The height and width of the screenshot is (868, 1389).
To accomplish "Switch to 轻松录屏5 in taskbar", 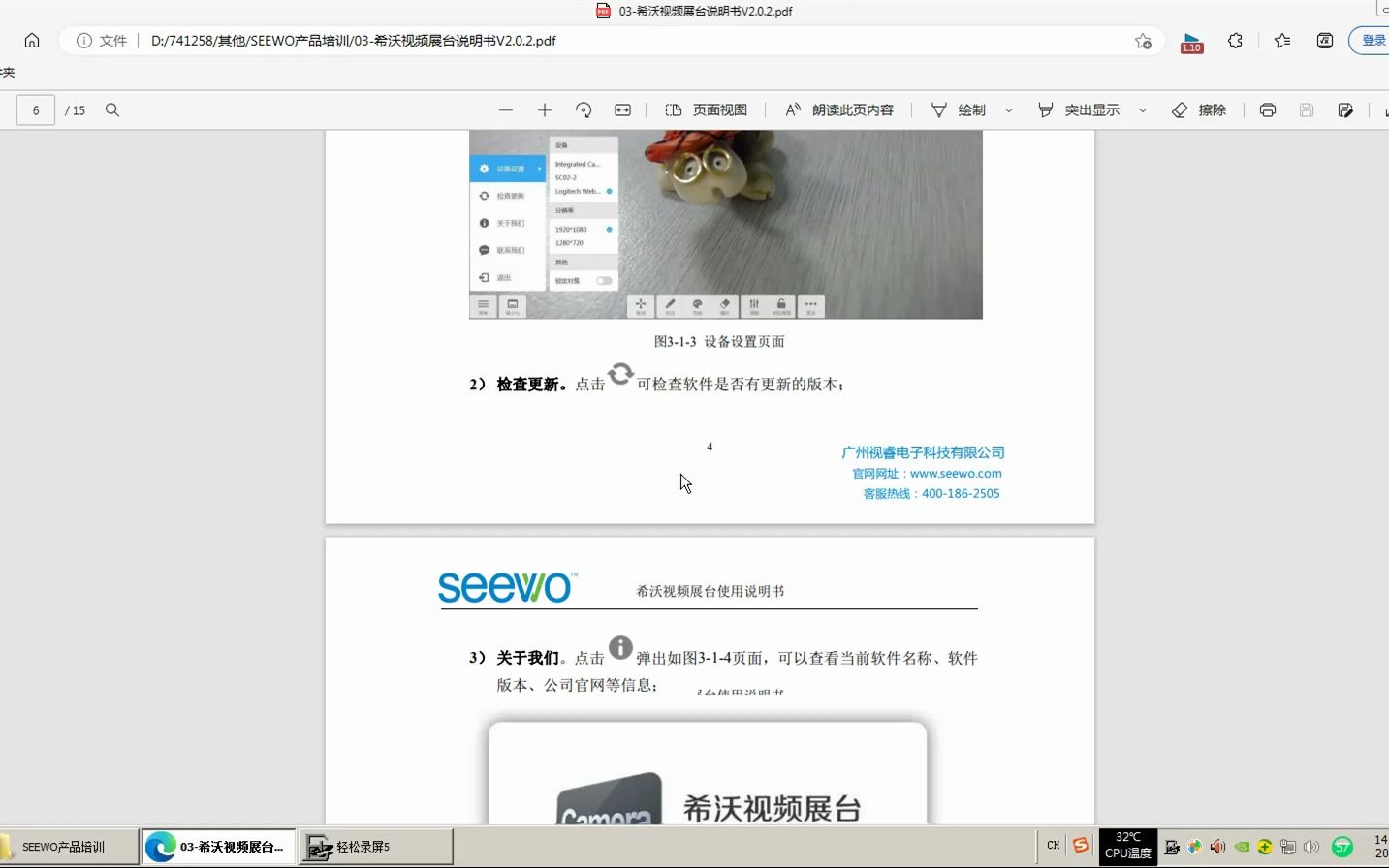I will click(x=375, y=847).
